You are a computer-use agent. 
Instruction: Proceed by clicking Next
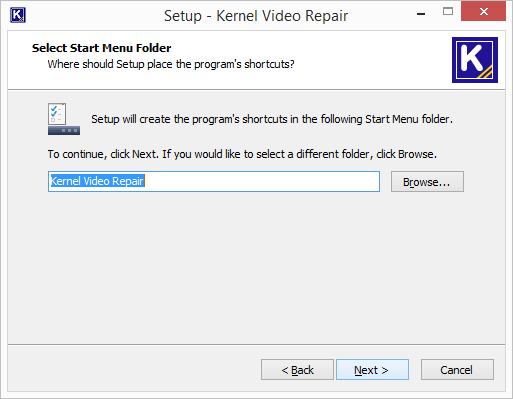click(372, 370)
